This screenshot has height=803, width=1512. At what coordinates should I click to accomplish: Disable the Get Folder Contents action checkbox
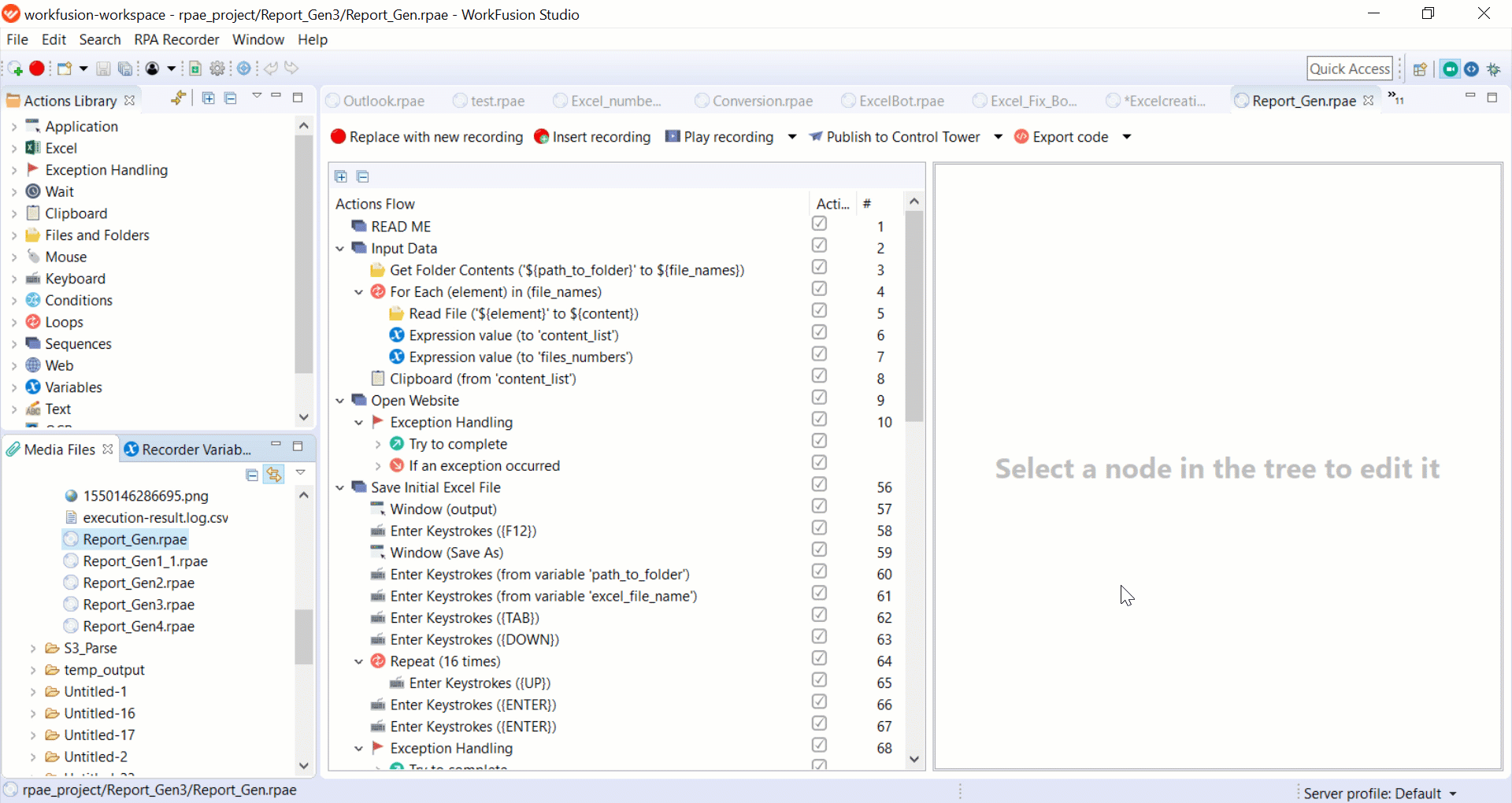click(x=820, y=268)
